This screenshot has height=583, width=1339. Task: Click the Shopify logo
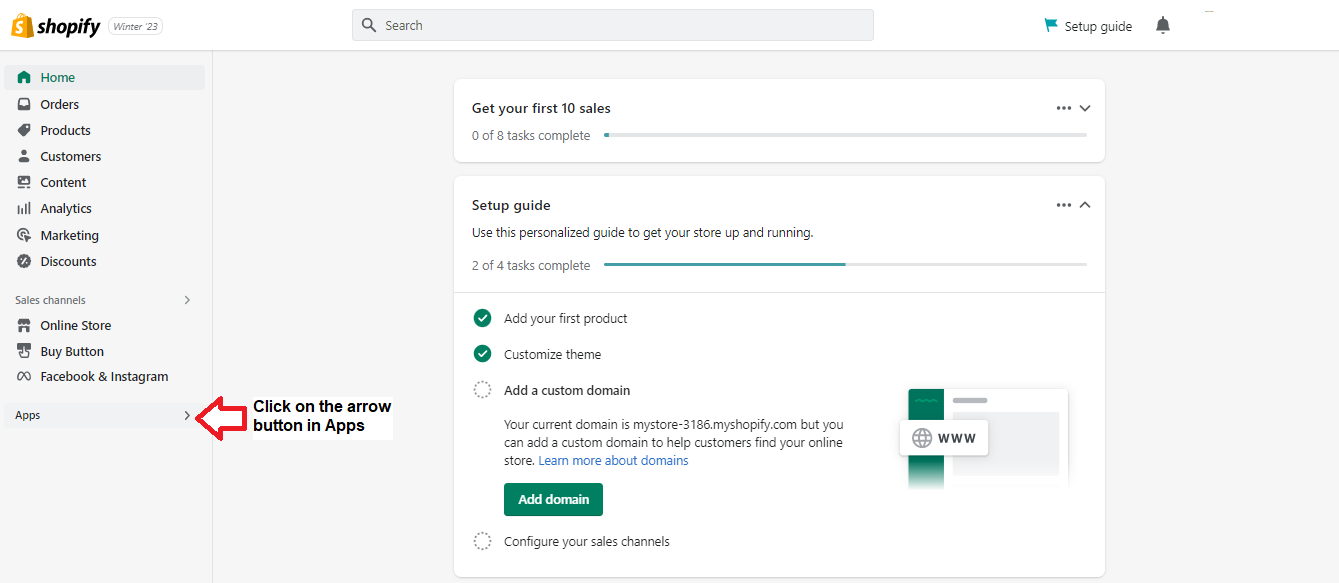tap(55, 26)
